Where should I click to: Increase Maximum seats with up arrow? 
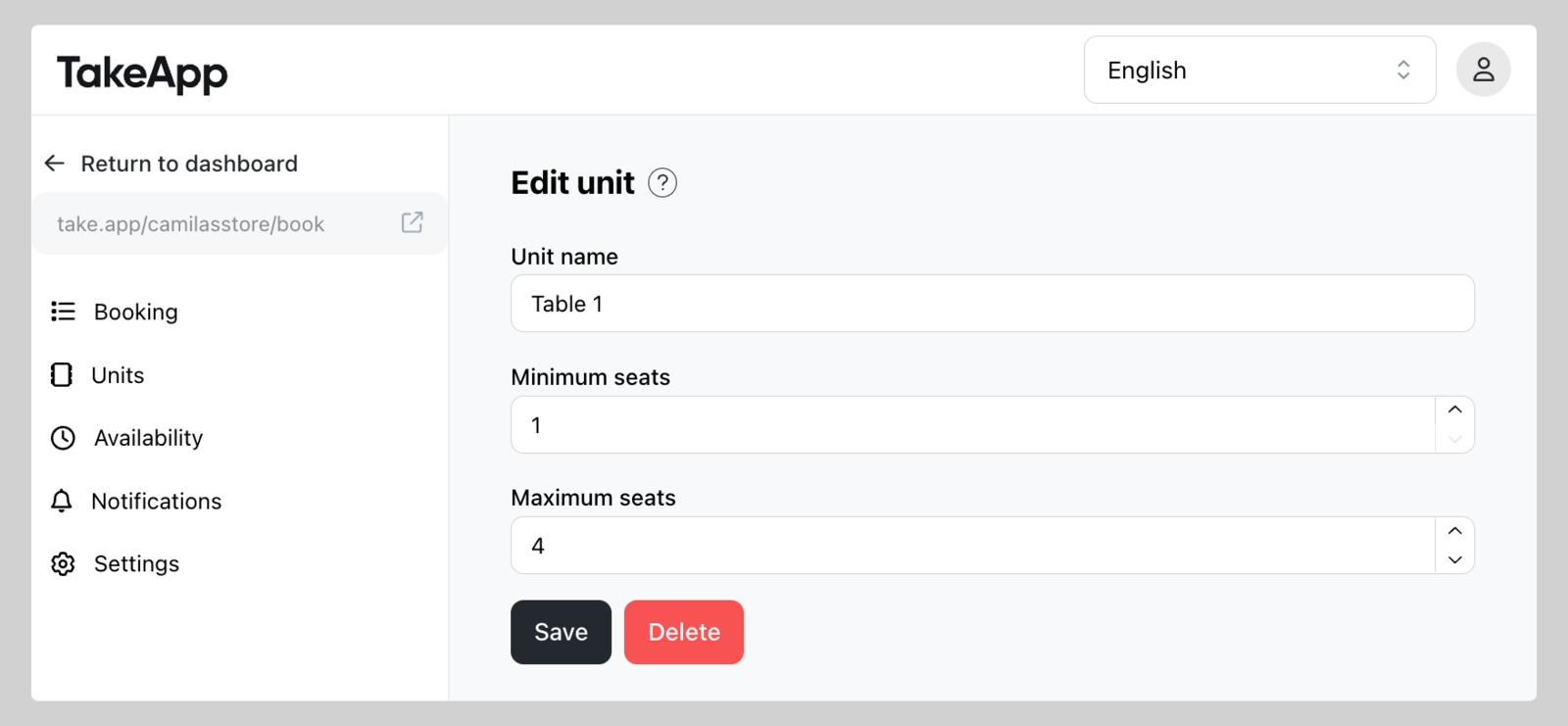(1454, 531)
